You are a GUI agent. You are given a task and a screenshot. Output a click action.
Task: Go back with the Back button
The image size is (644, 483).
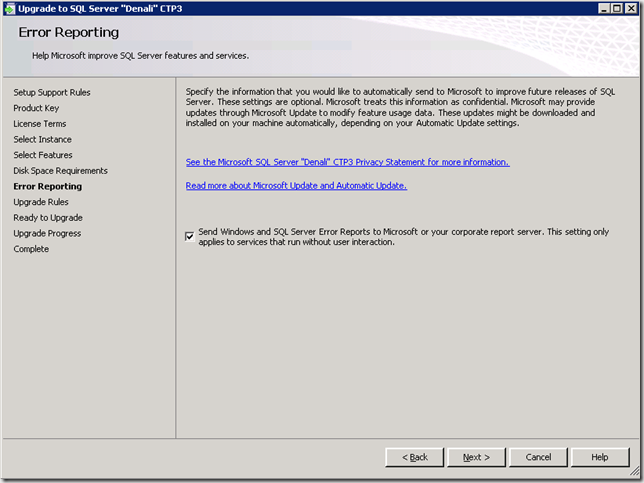tap(415, 457)
